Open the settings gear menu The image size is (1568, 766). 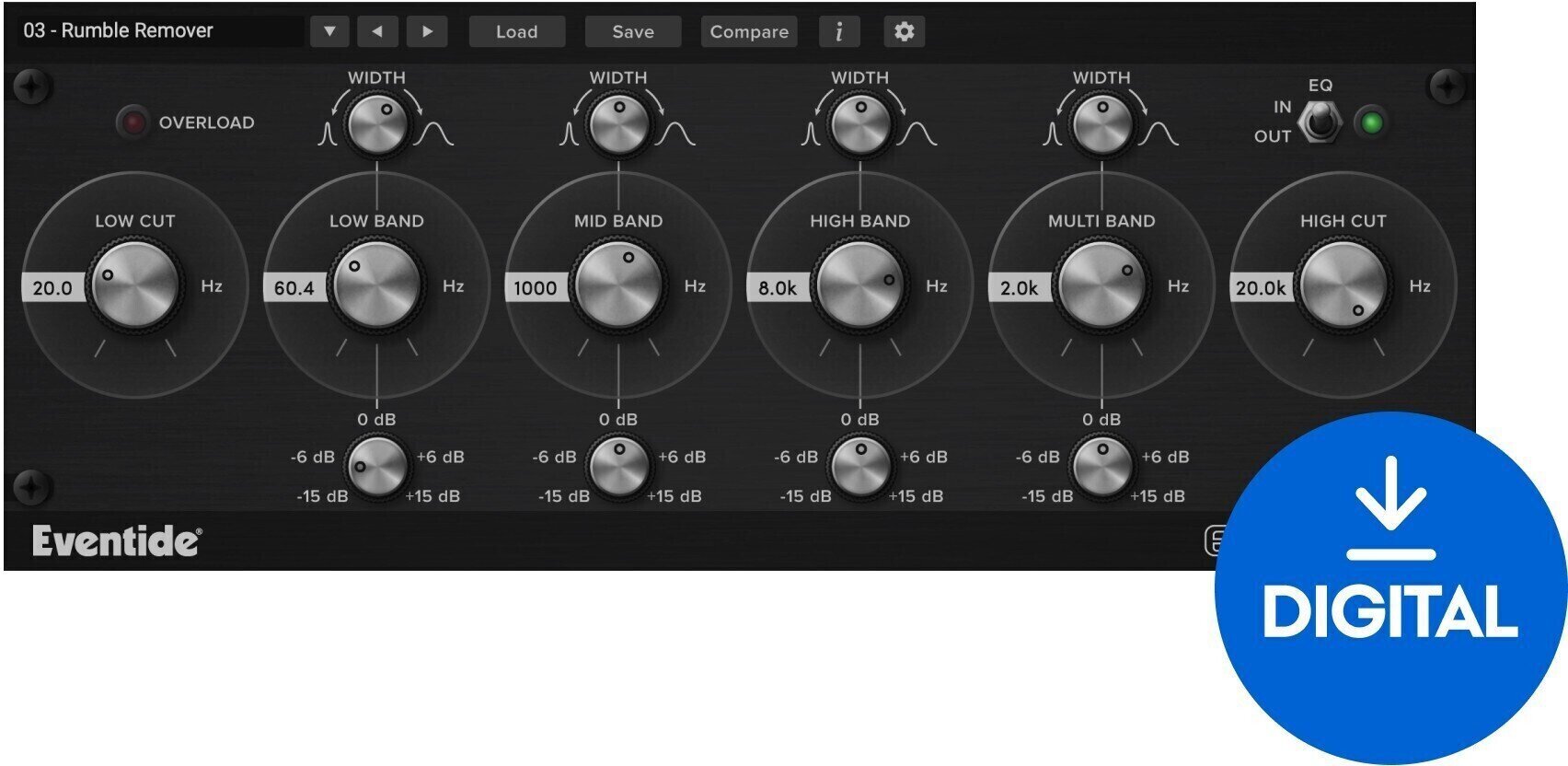pyautogui.click(x=905, y=31)
